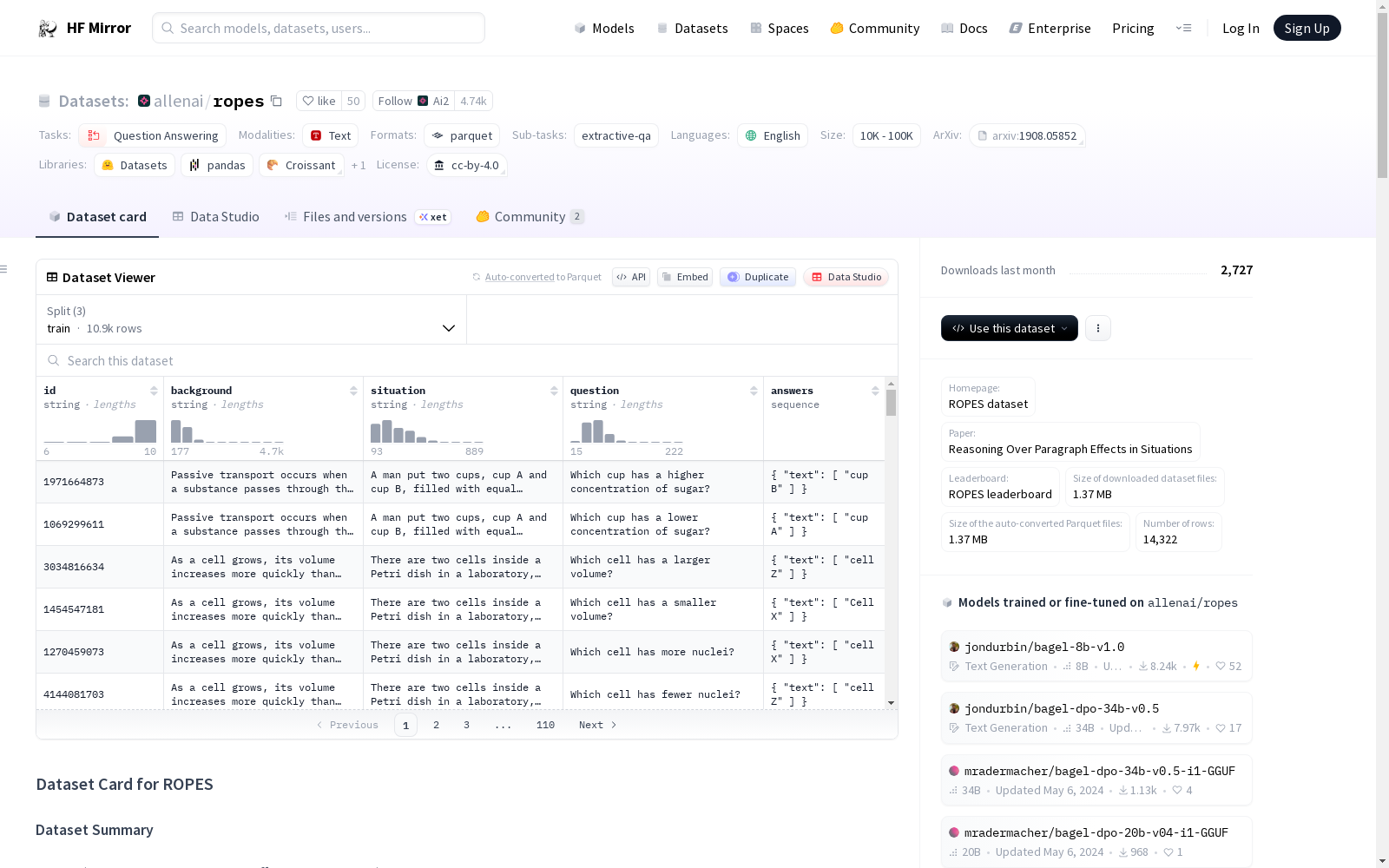Open the left sidebar toggle icon

coord(4,269)
